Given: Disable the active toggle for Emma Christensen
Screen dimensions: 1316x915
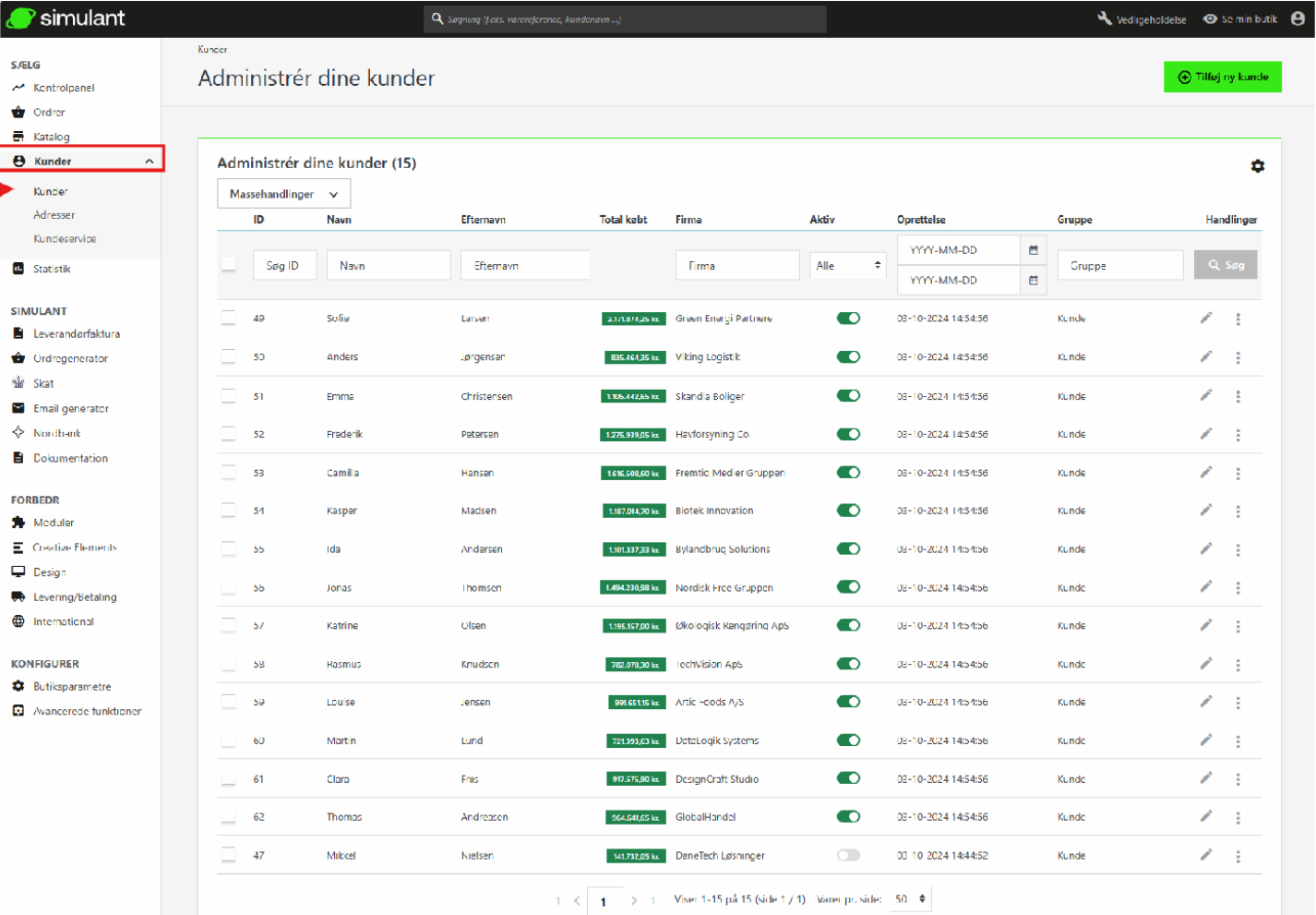Looking at the screenshot, I should click(x=848, y=396).
